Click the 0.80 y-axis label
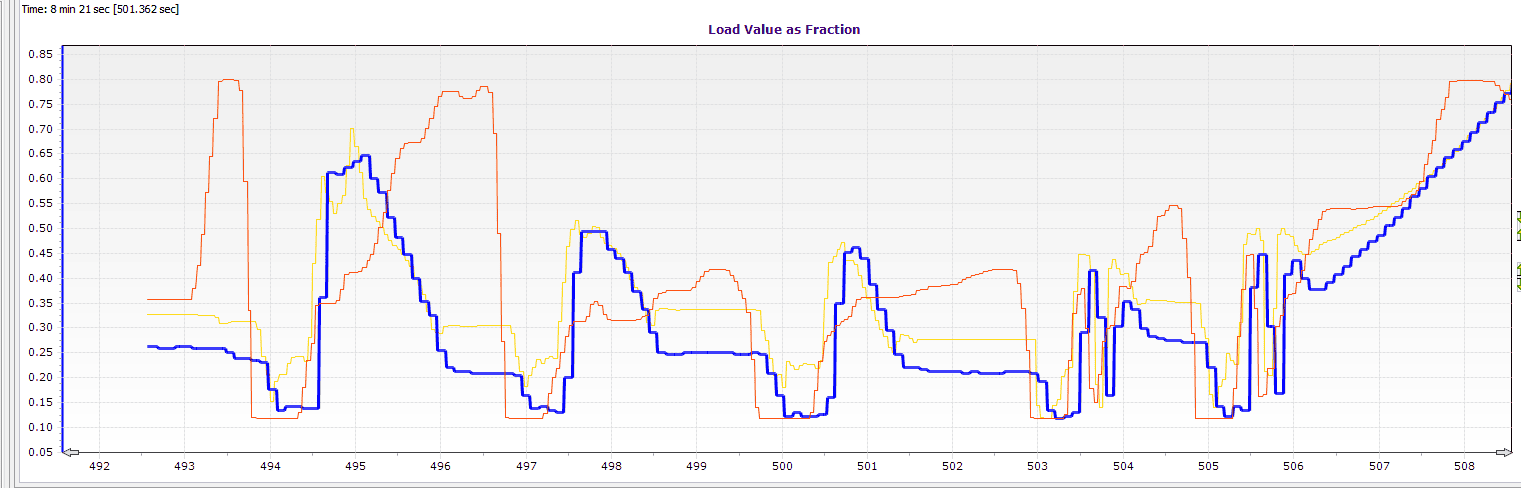Viewport: 1521px width, 488px height. coord(41,79)
